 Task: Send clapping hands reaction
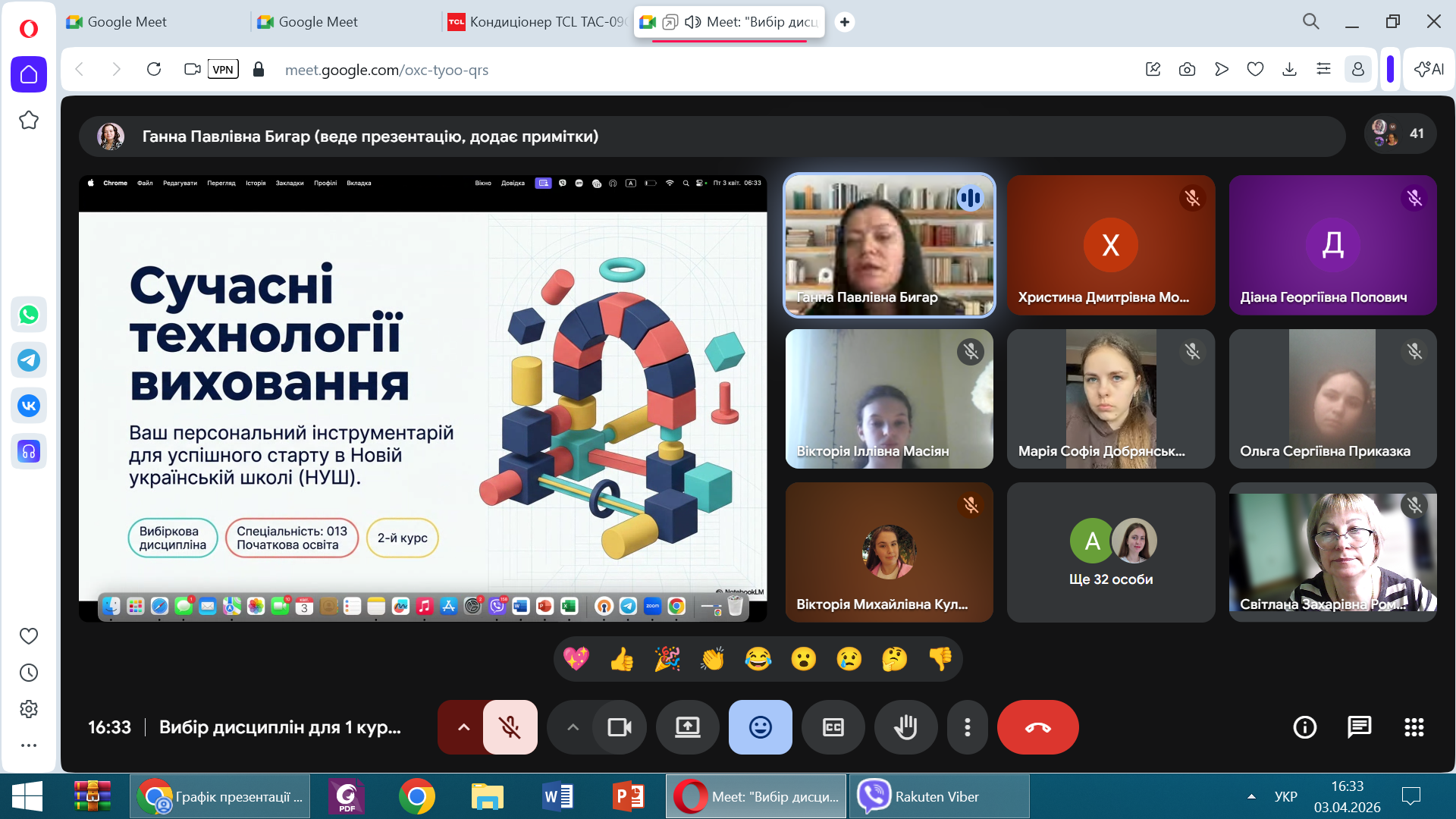713,659
